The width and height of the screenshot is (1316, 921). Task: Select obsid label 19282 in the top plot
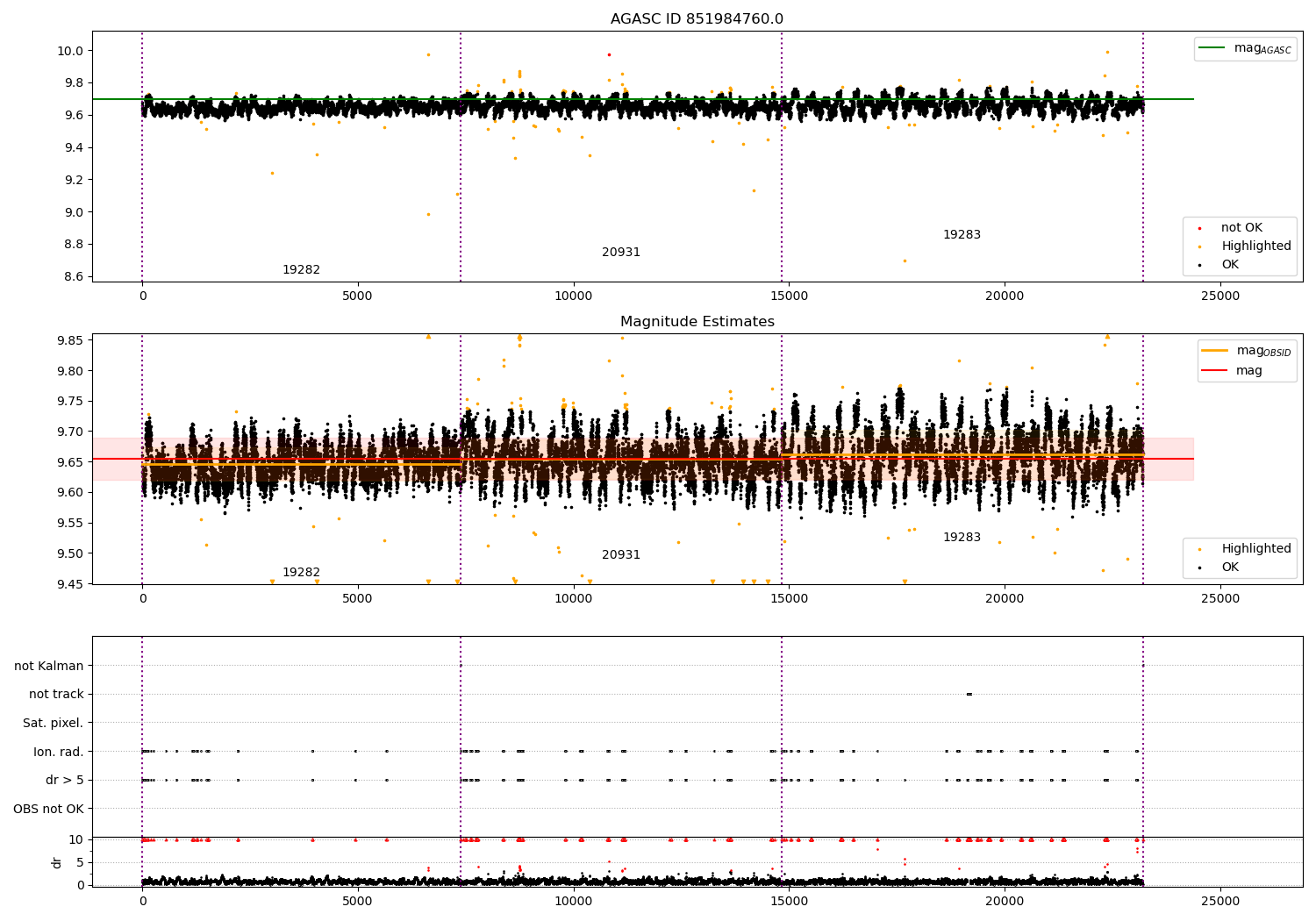[x=301, y=270]
